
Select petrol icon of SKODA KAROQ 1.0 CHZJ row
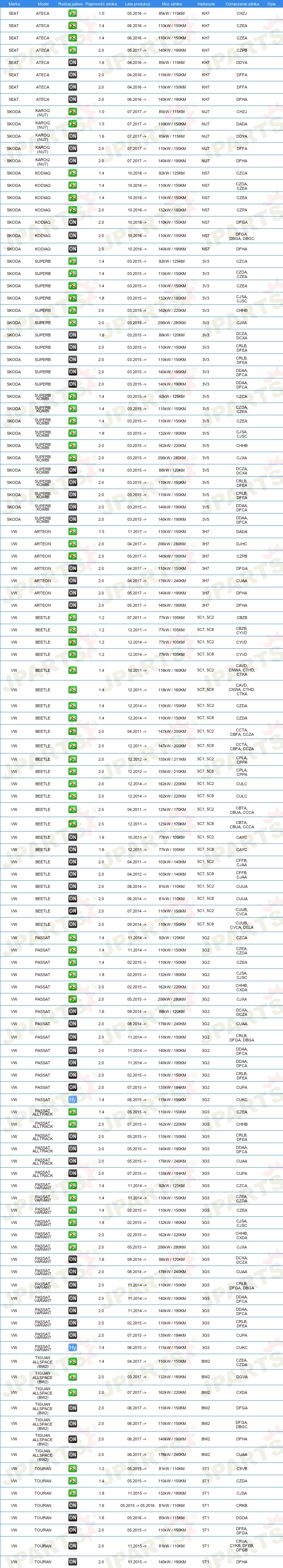[x=73, y=112]
